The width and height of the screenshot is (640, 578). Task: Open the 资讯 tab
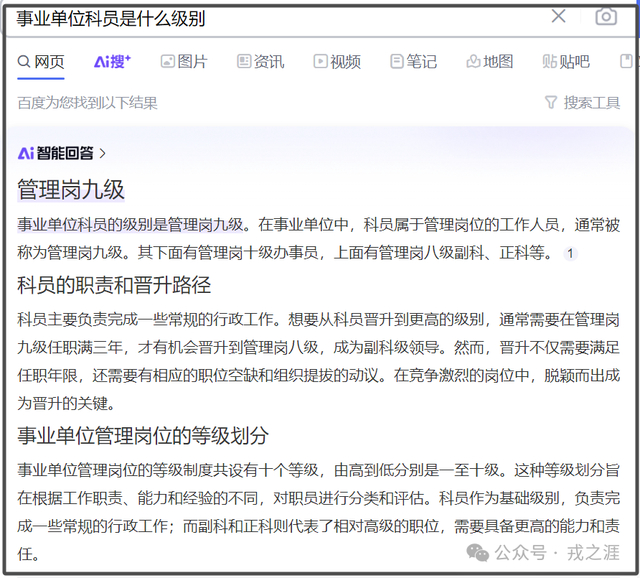tap(261, 62)
